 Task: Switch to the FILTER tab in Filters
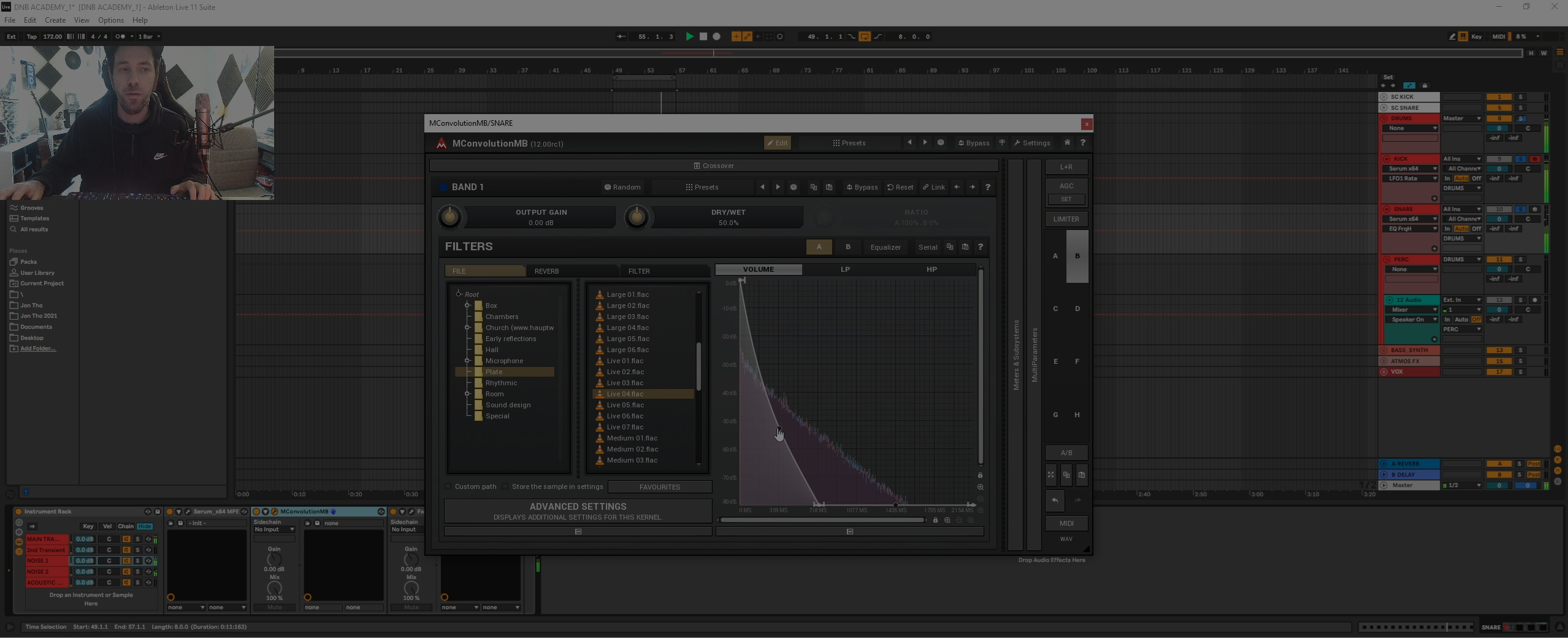(665, 271)
